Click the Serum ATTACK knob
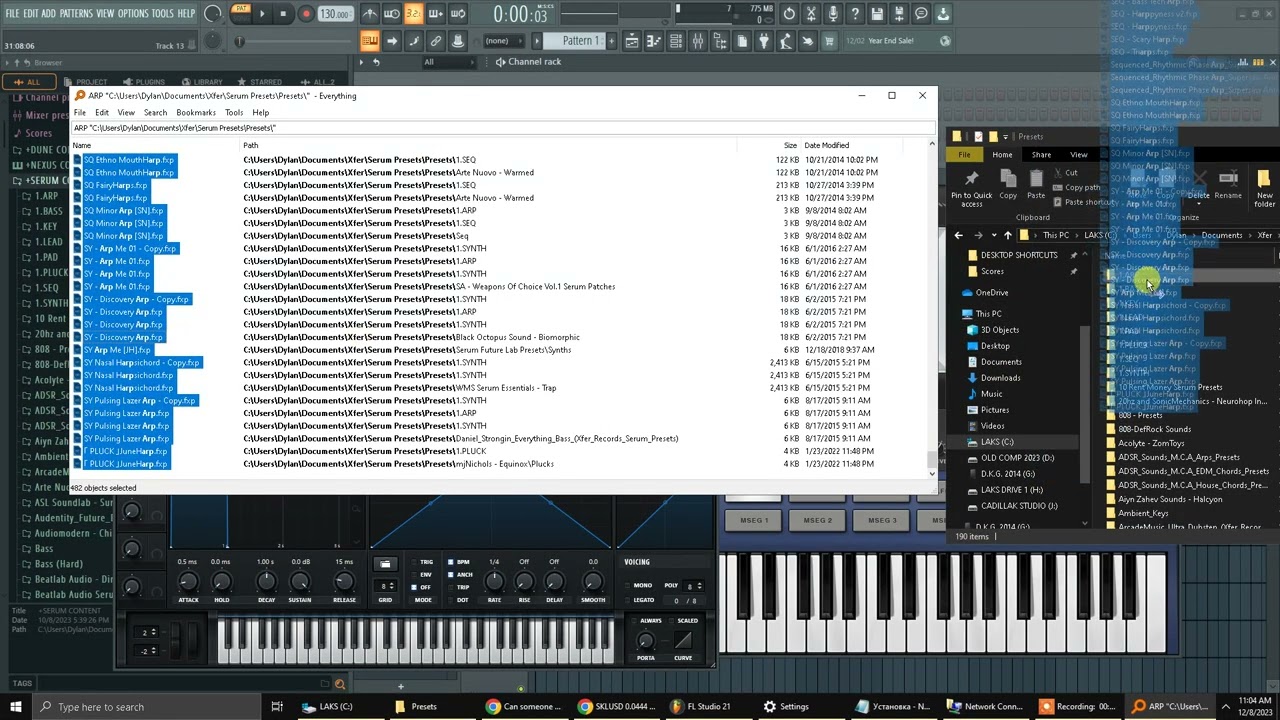Screen dimensions: 1280x720 point(188,583)
